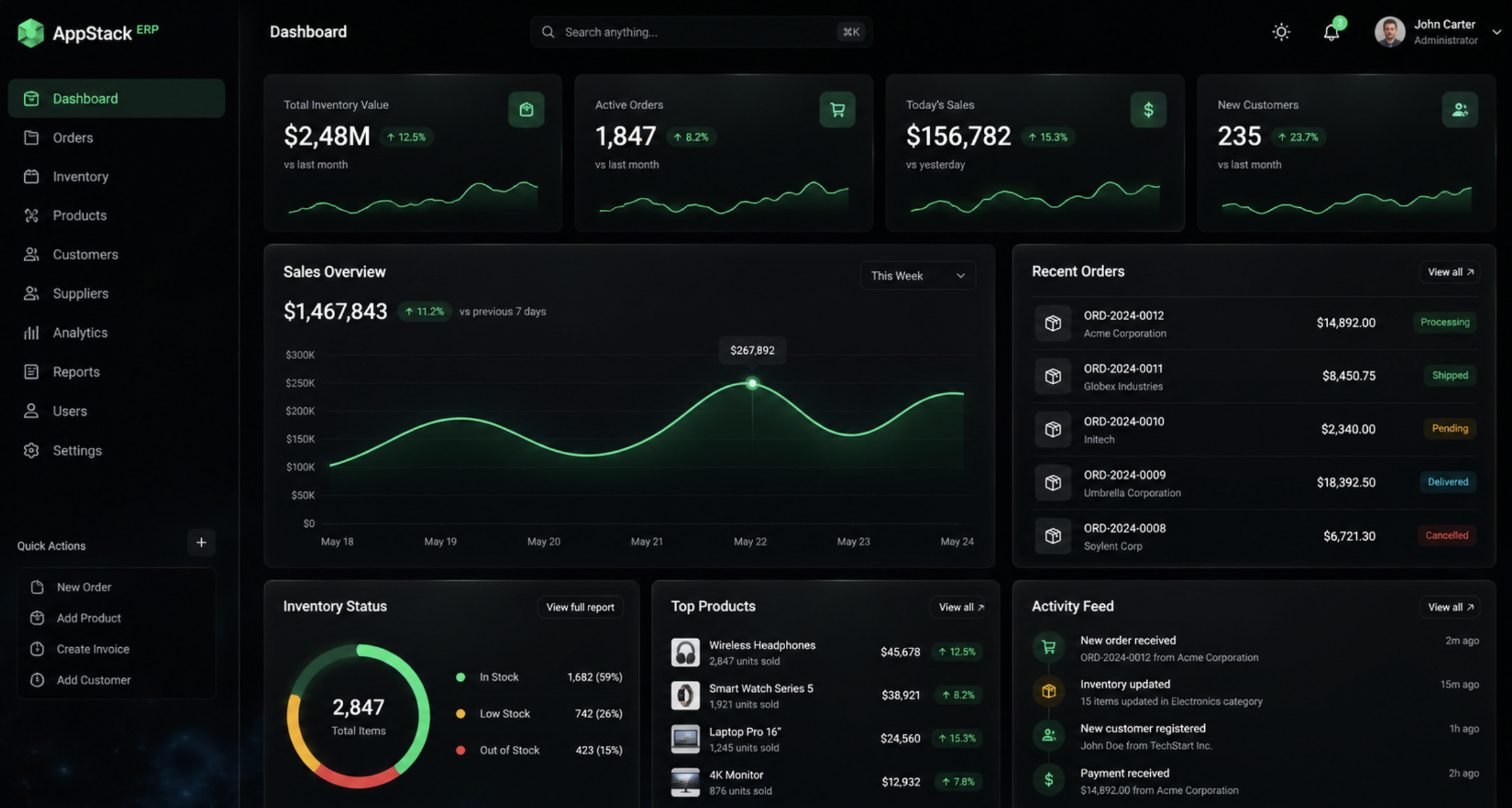Screen dimensions: 1512x808
Task: Toggle the light/dark theme sun icon
Action: (x=1280, y=32)
